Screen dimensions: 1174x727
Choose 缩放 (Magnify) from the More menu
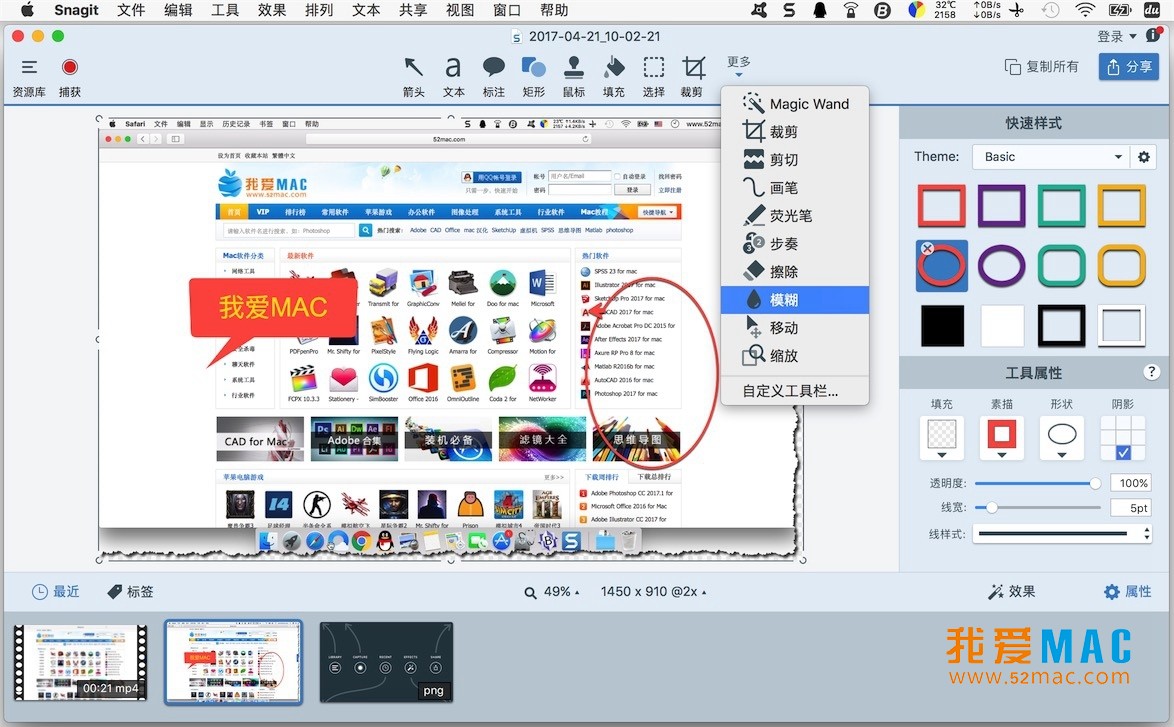pyautogui.click(x=794, y=356)
